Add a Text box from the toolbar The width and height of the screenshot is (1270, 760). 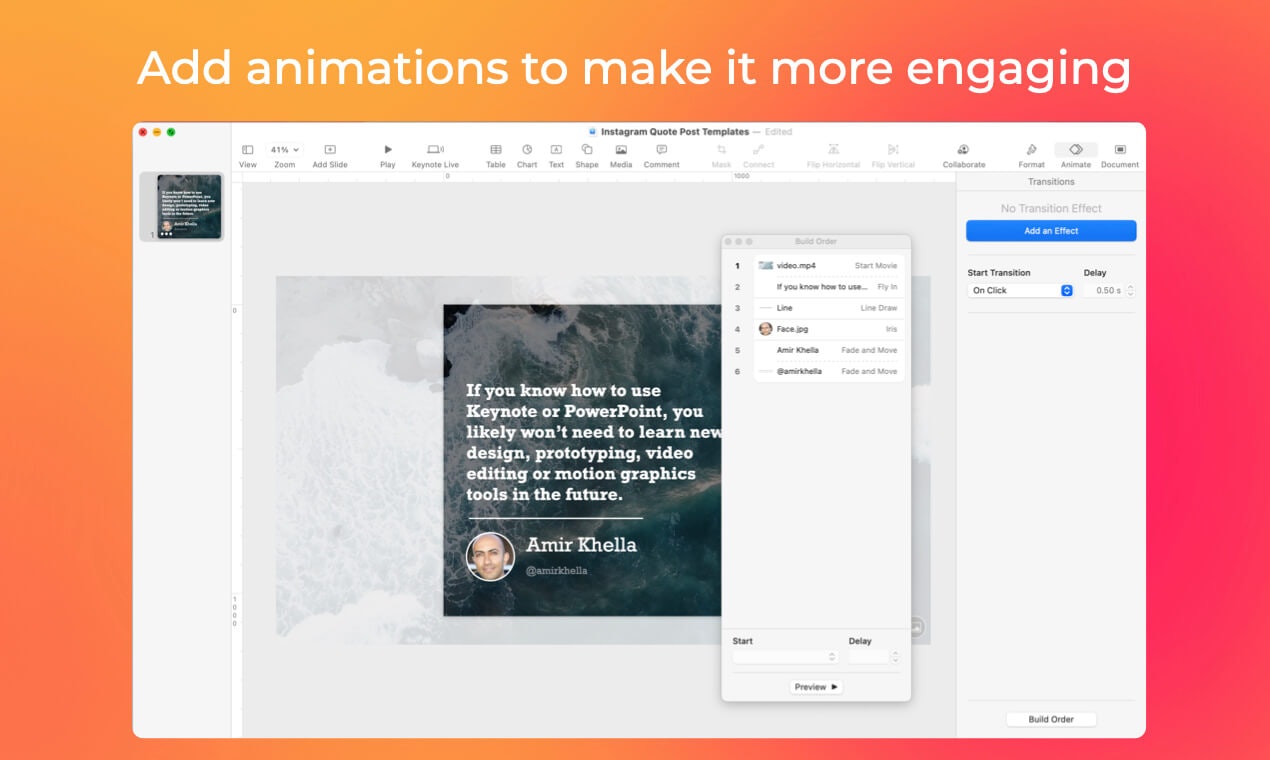[556, 150]
